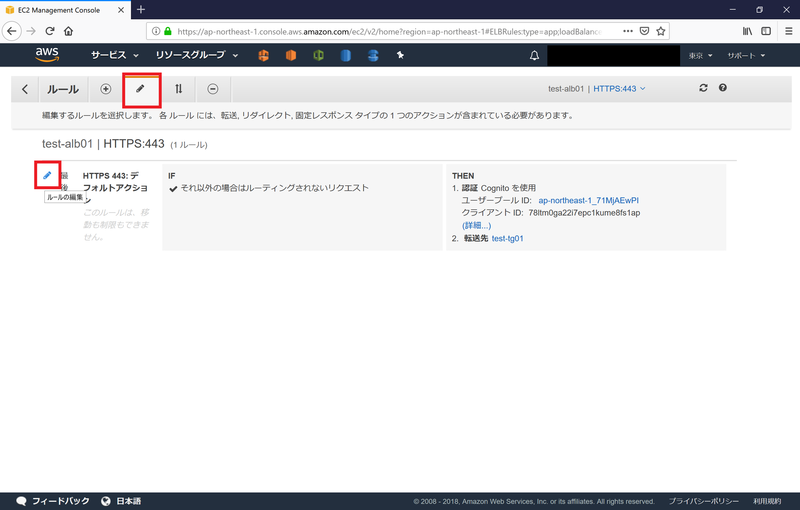Click the test-alb01 | HTTPS:443 heading

coord(103,144)
